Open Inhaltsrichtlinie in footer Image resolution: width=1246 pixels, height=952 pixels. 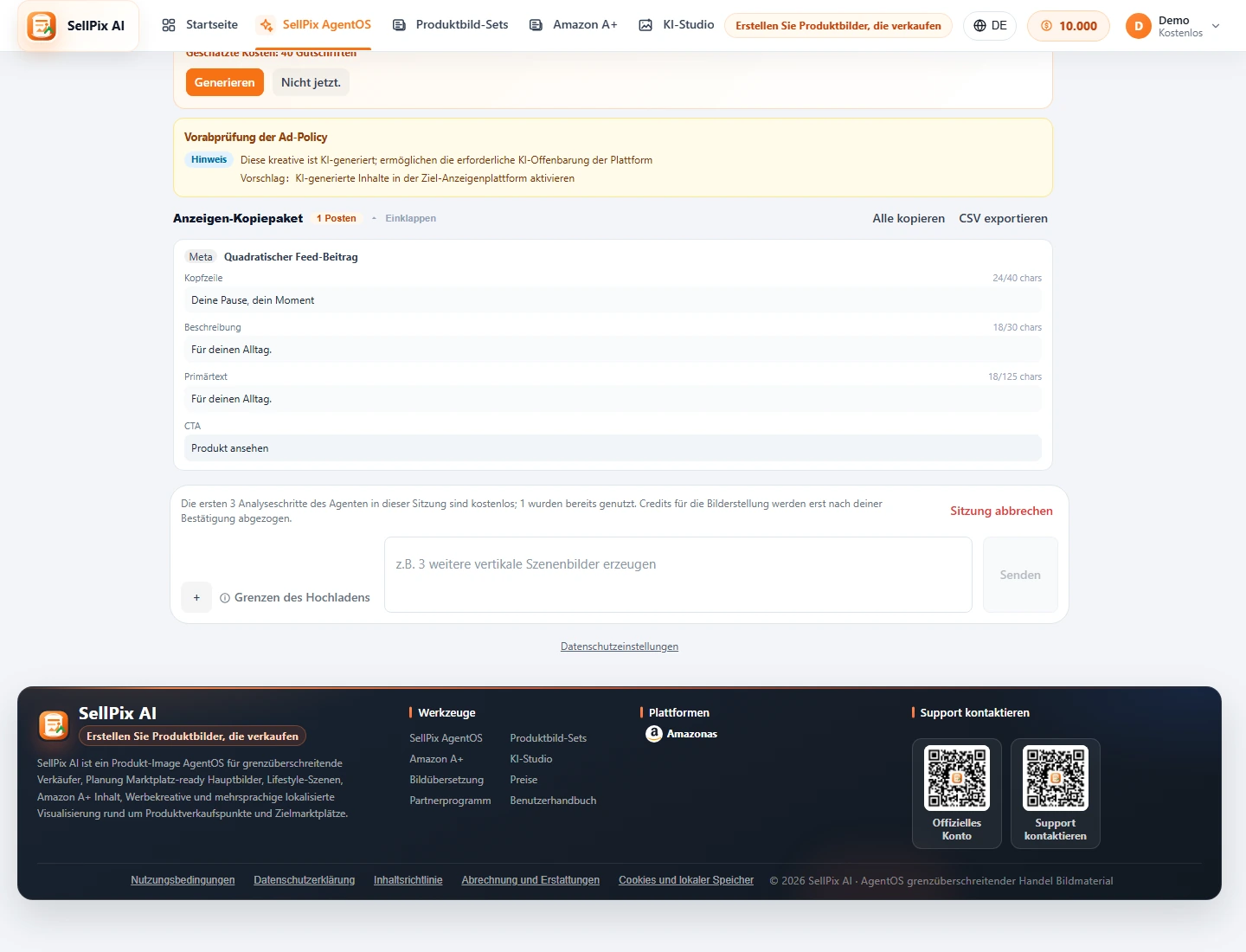coord(408,880)
